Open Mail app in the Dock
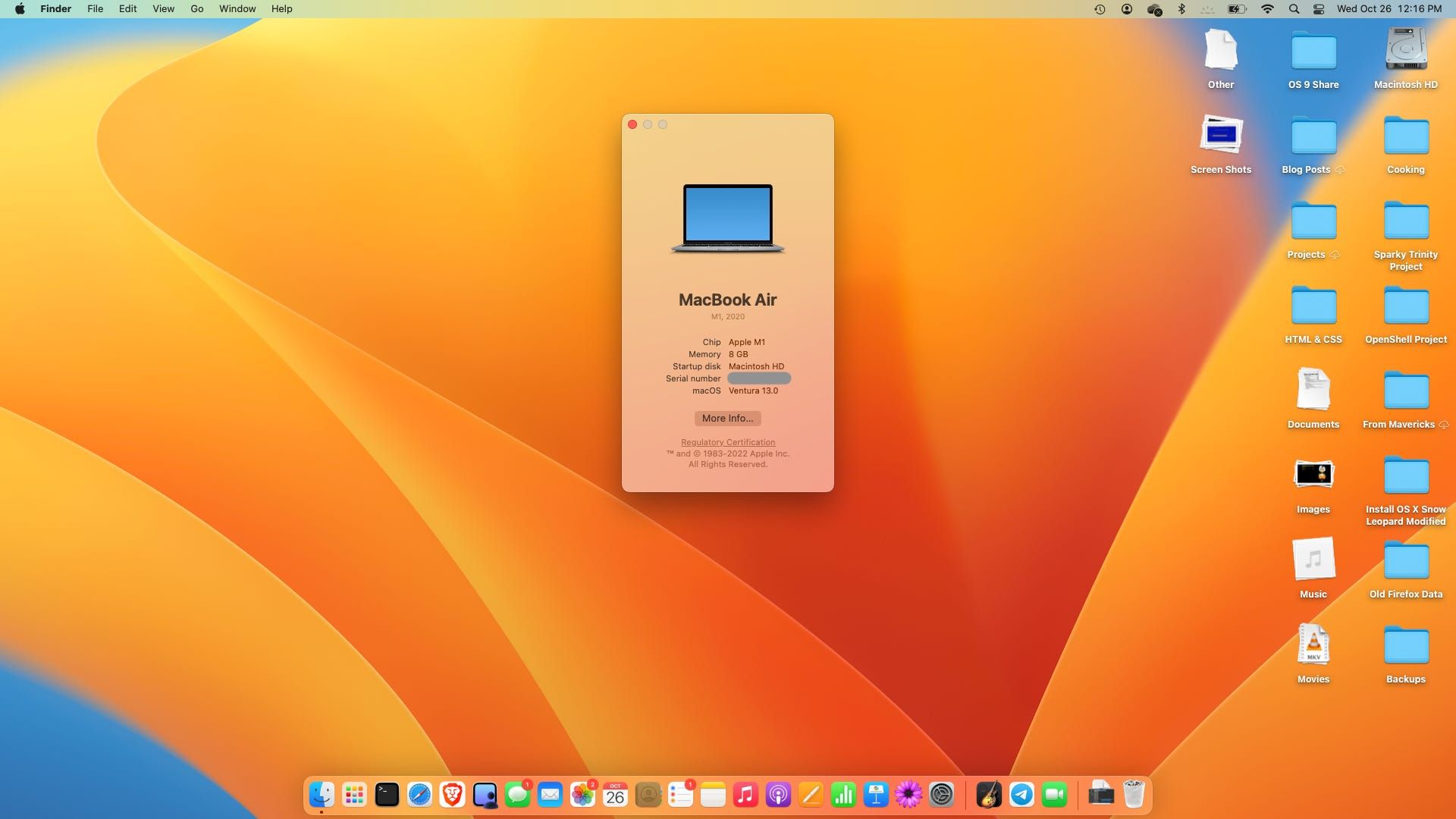 point(550,795)
